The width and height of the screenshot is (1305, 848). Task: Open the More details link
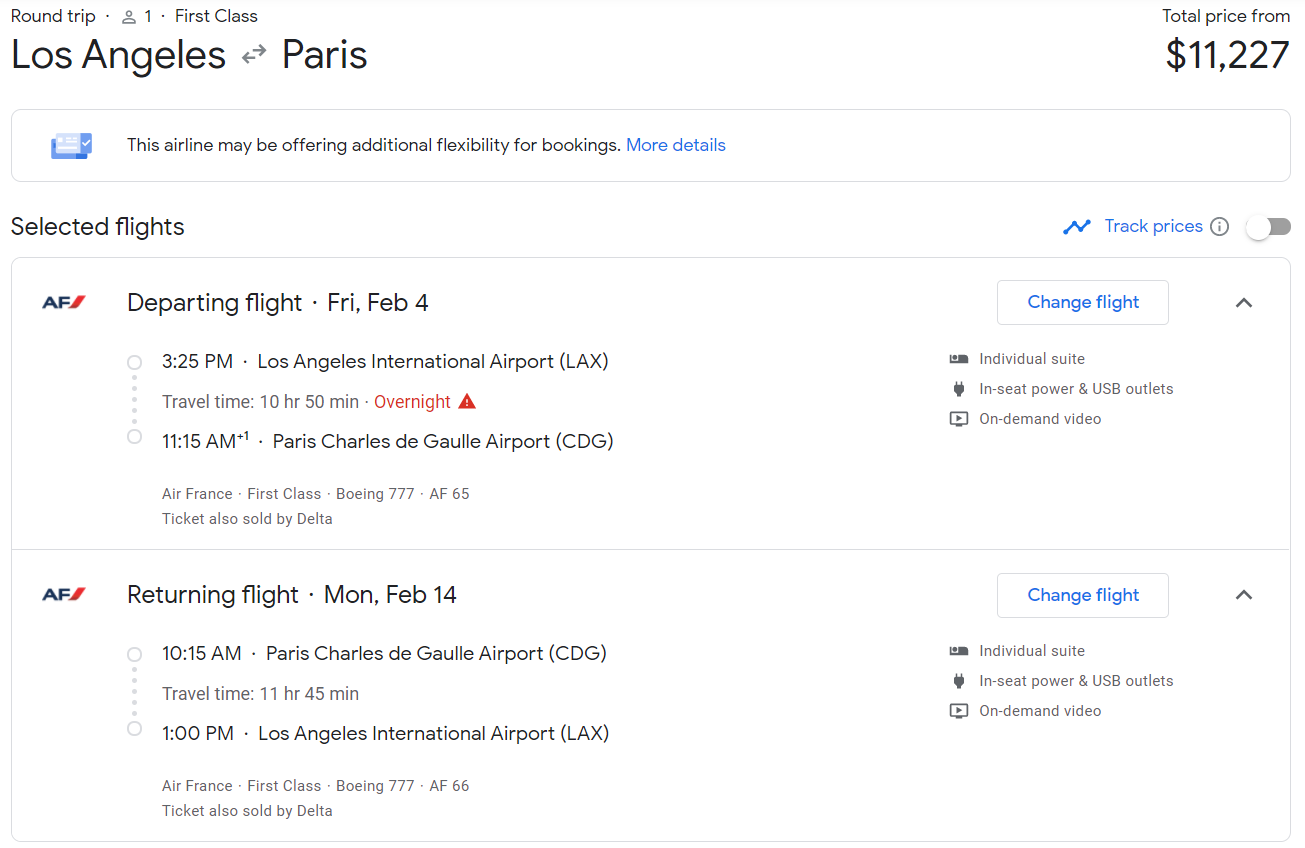click(x=676, y=145)
